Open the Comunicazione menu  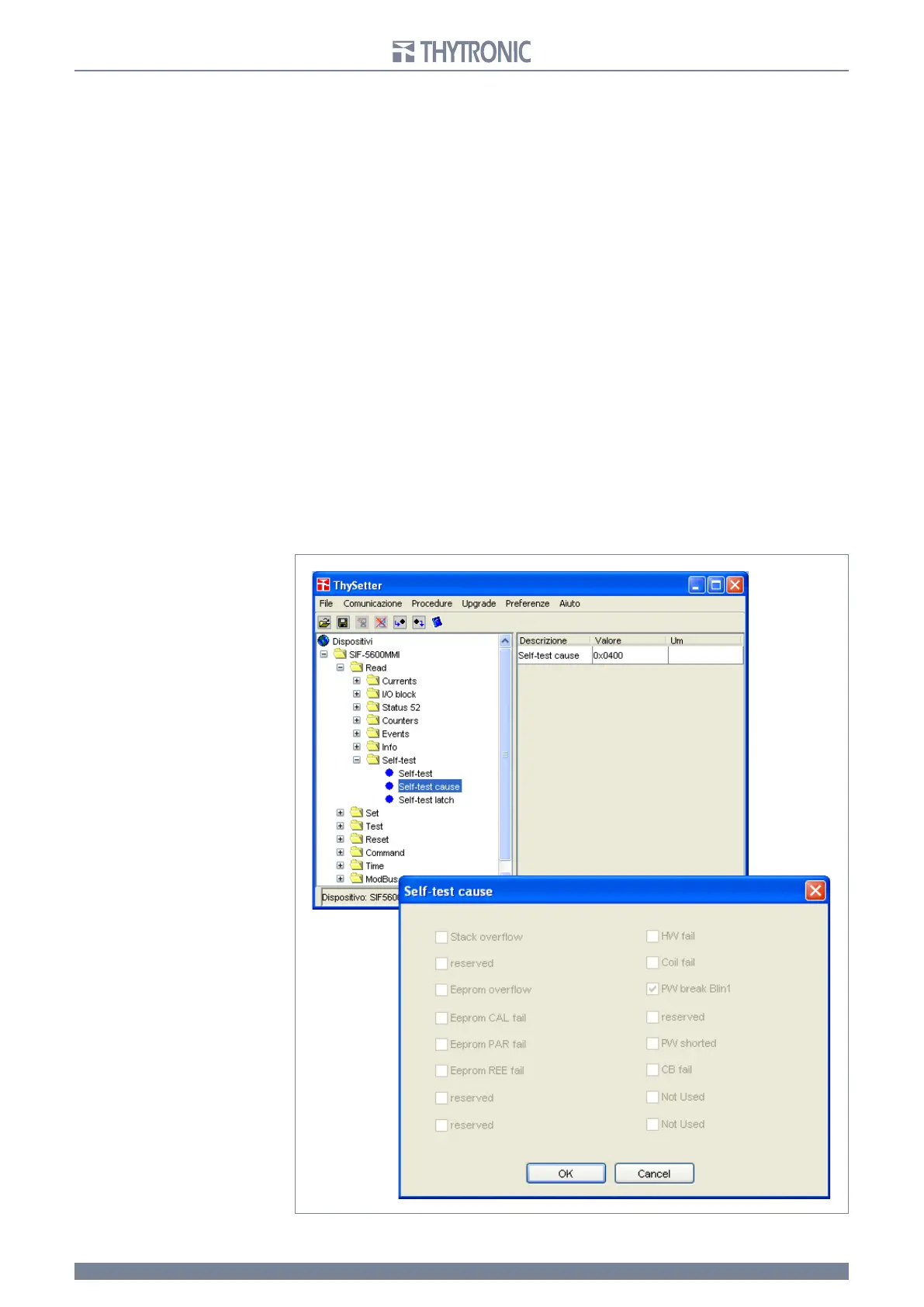click(x=372, y=604)
